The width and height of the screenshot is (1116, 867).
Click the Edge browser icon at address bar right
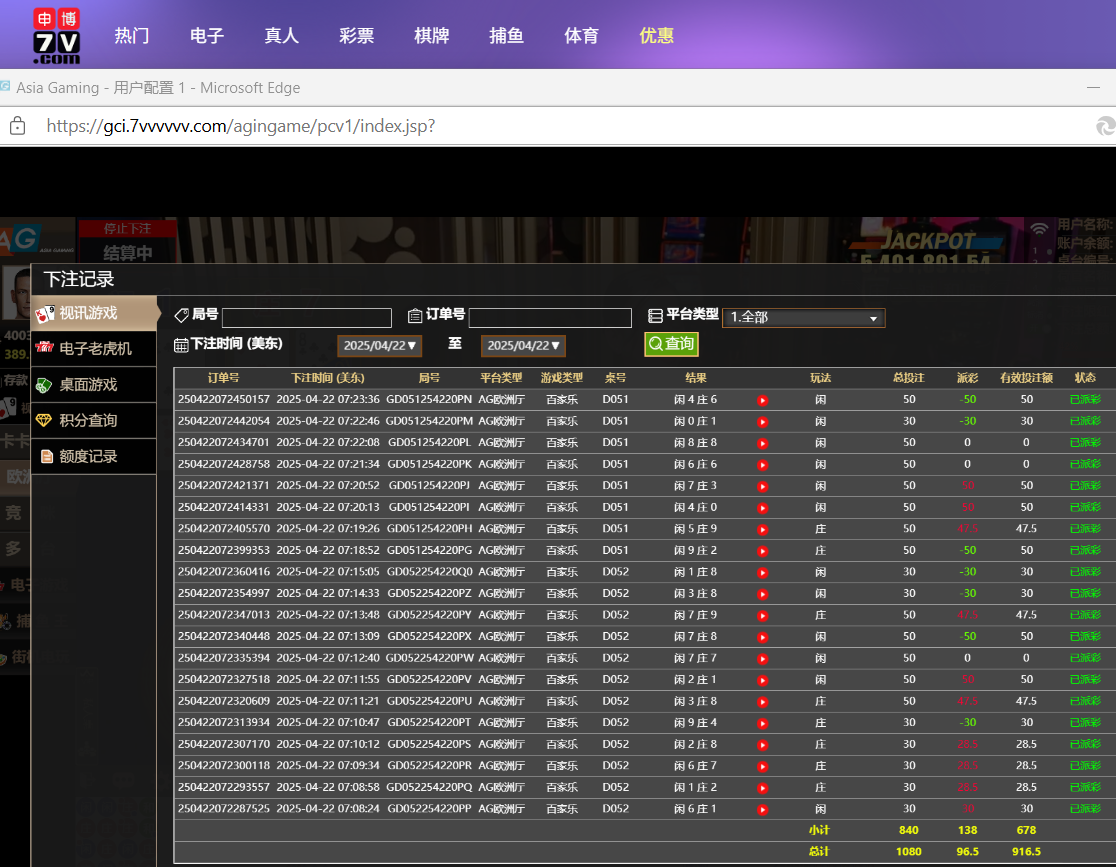[1105, 126]
